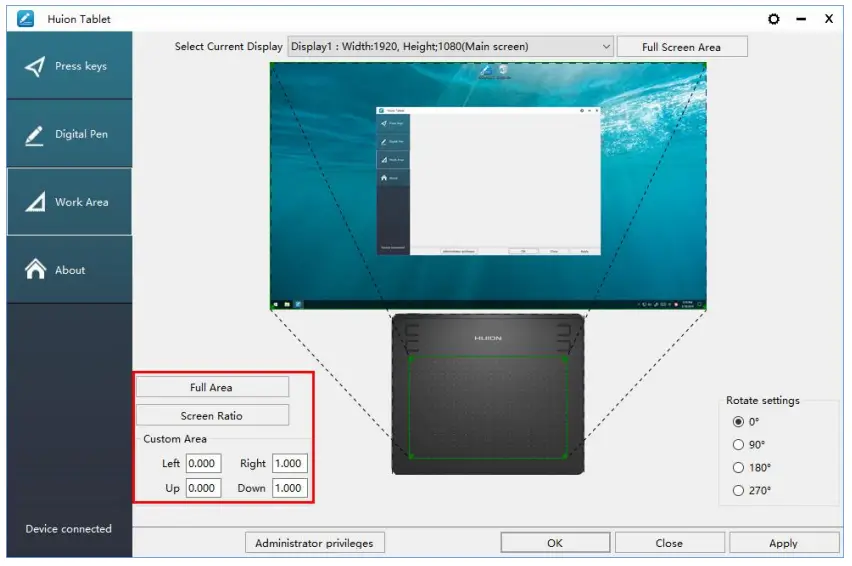
Task: Open the Press keys tab
Action: (70, 66)
